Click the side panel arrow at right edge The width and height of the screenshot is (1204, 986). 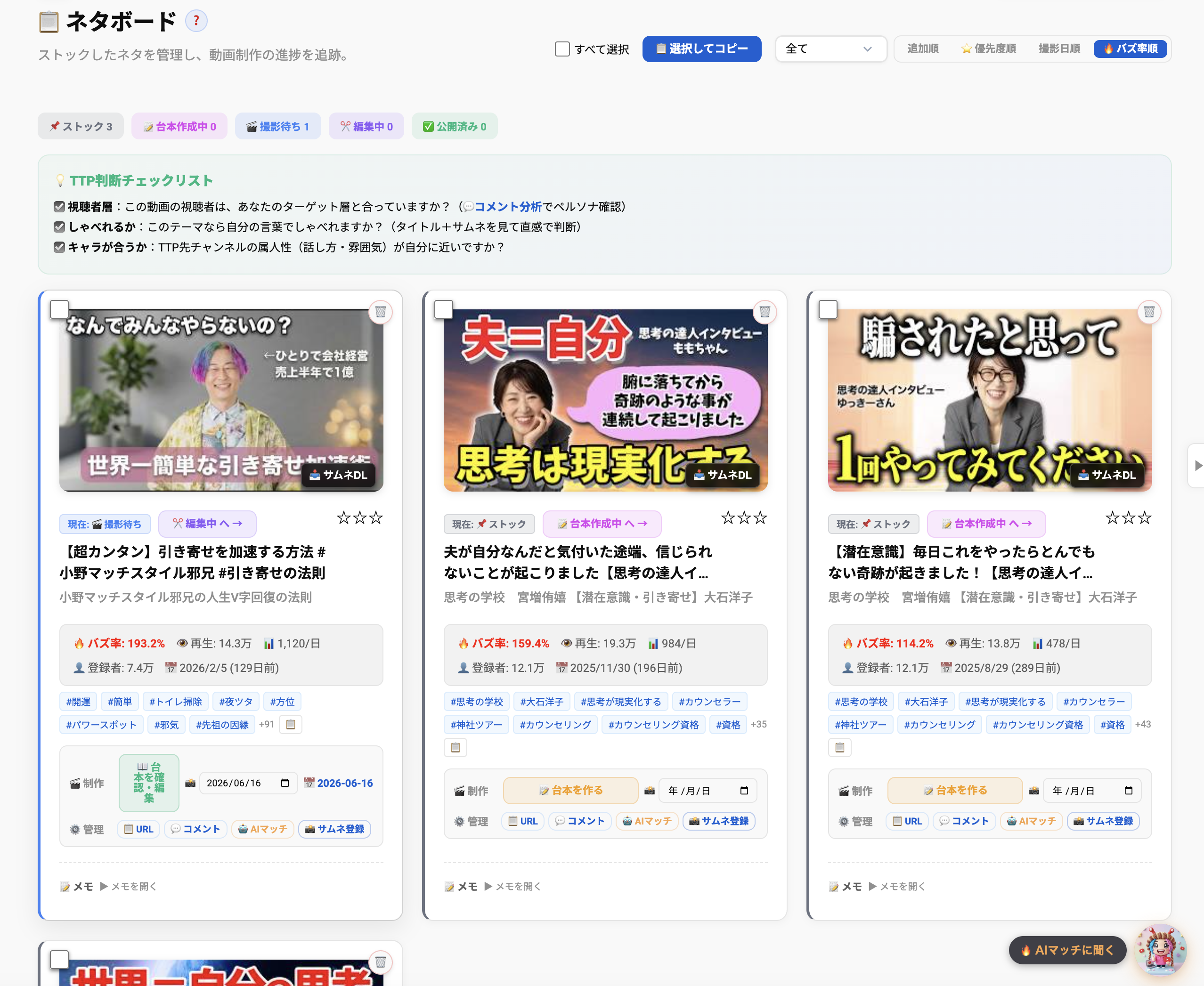(x=1197, y=466)
